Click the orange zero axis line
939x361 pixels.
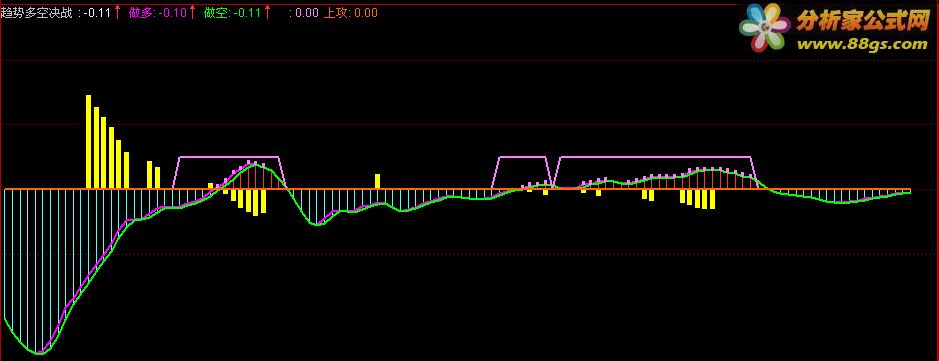(458, 189)
